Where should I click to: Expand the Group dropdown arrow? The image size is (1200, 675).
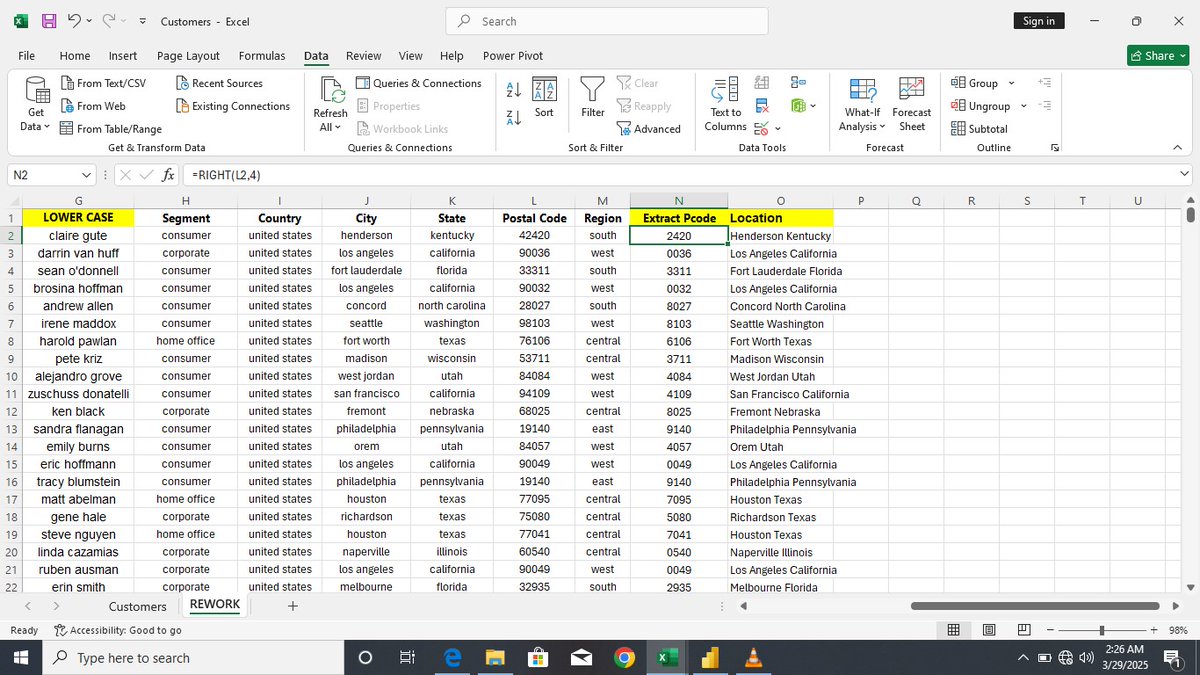point(1011,83)
